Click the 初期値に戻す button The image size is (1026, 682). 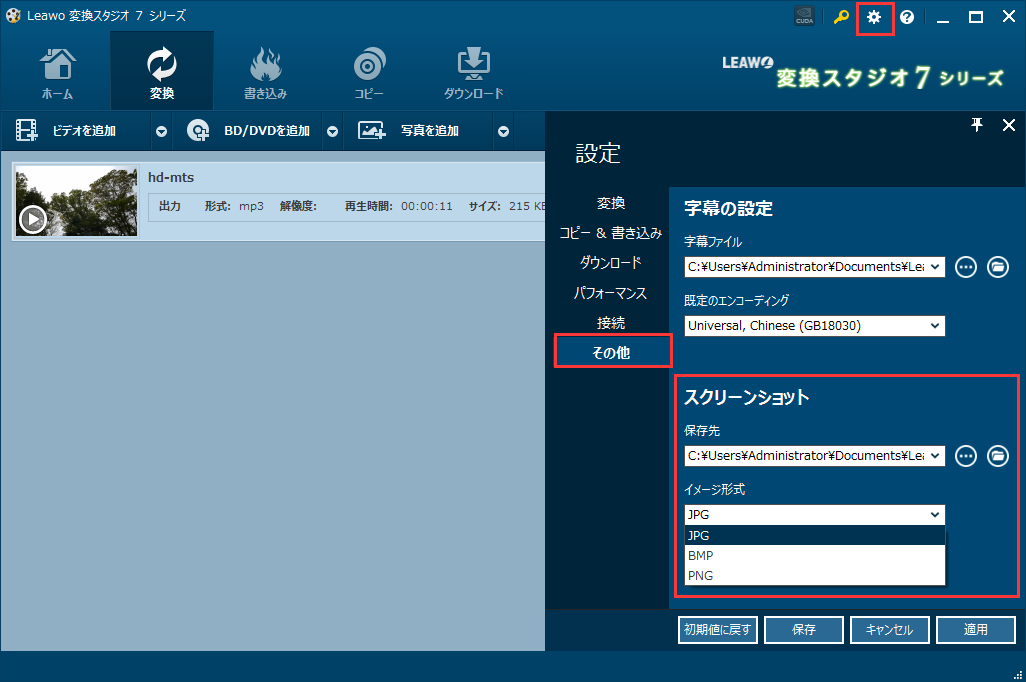[718, 630]
